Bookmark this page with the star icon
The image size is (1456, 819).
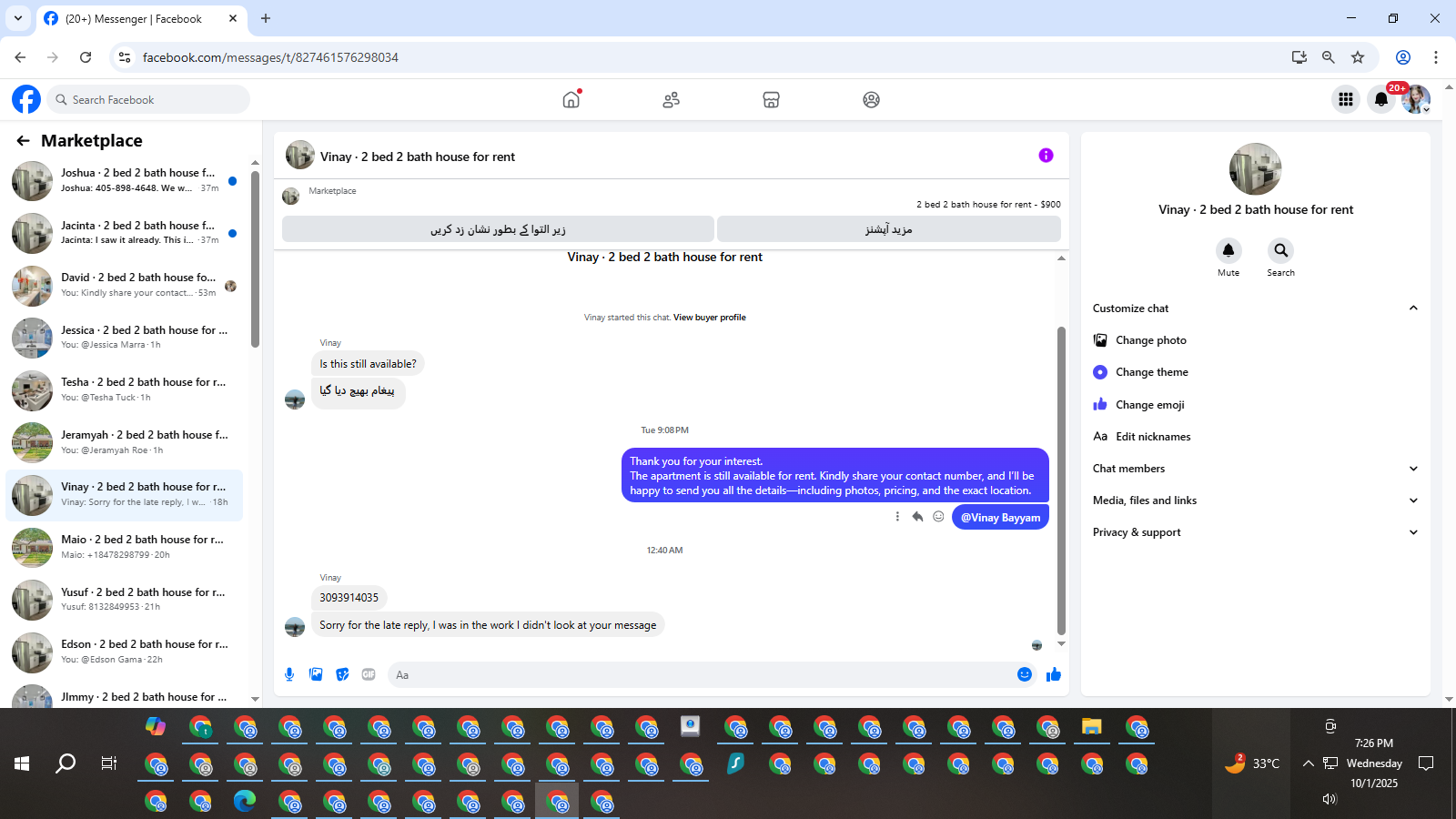coord(1358,57)
